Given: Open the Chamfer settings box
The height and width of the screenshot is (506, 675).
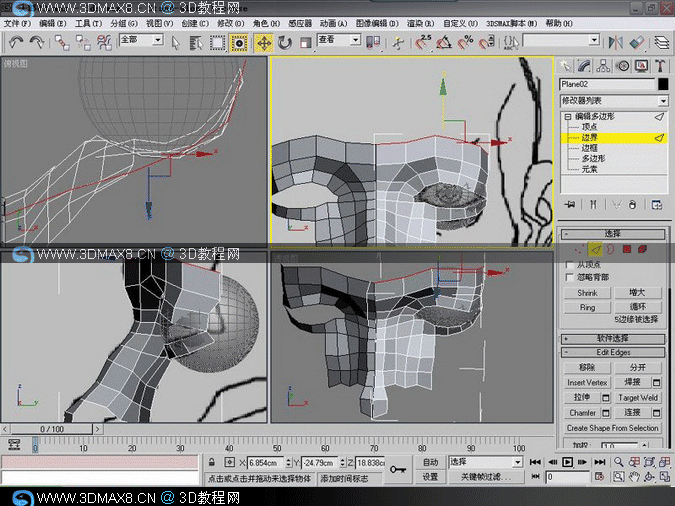Looking at the screenshot, I should [605, 413].
